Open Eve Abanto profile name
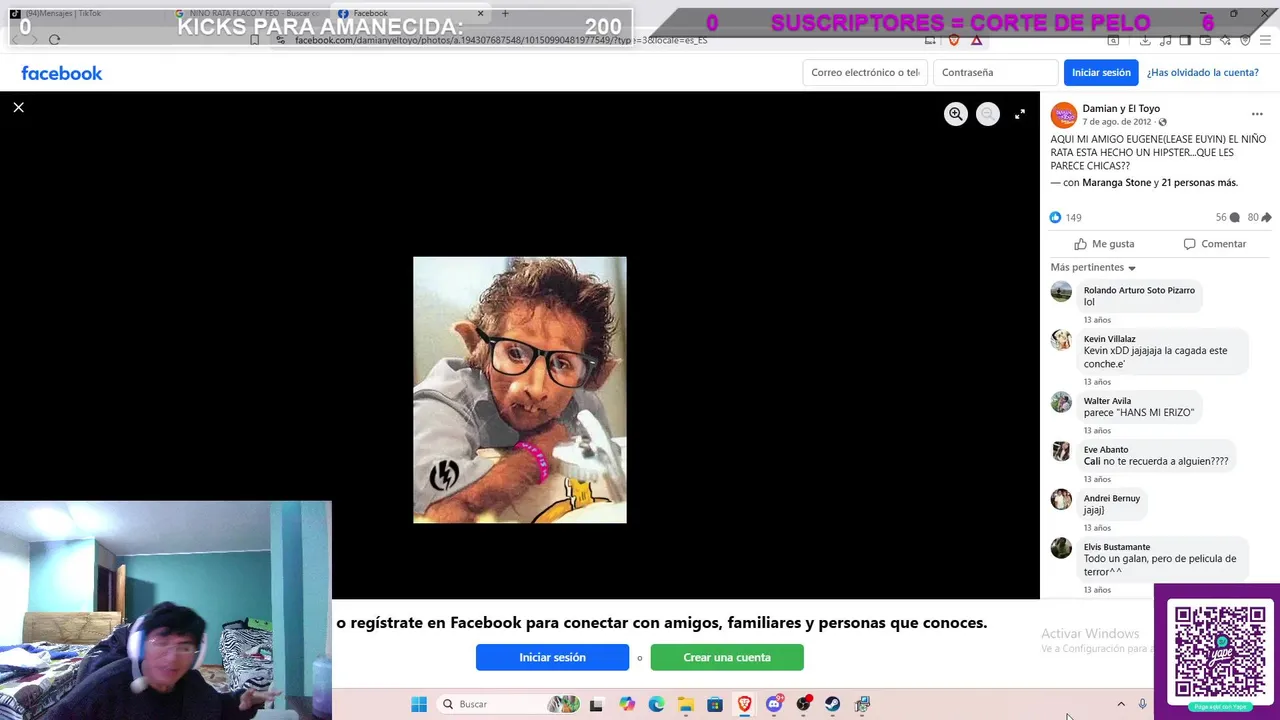 click(1106, 450)
